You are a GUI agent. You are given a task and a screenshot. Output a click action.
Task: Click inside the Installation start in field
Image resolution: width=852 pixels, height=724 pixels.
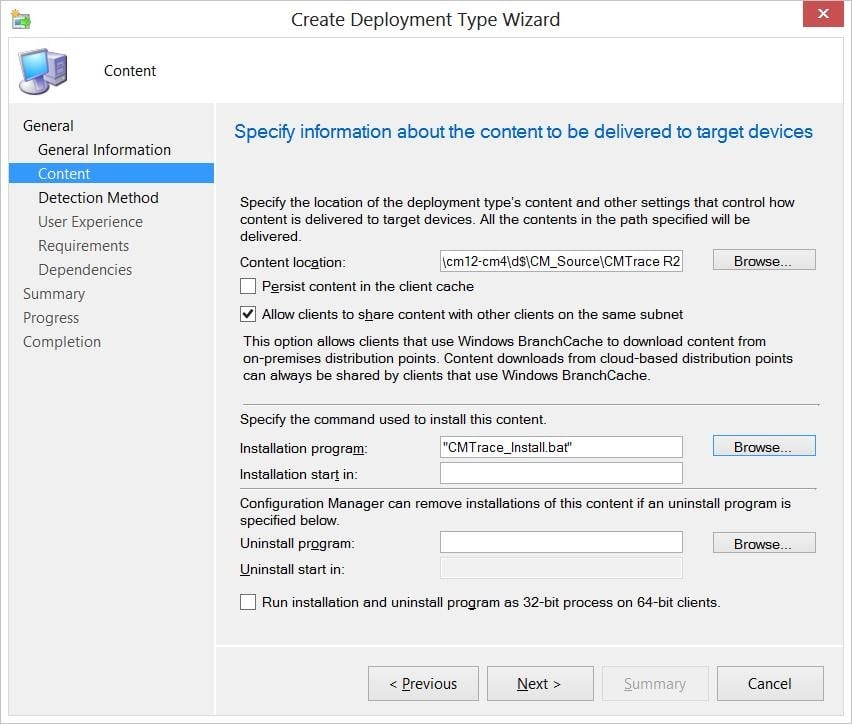coord(561,472)
